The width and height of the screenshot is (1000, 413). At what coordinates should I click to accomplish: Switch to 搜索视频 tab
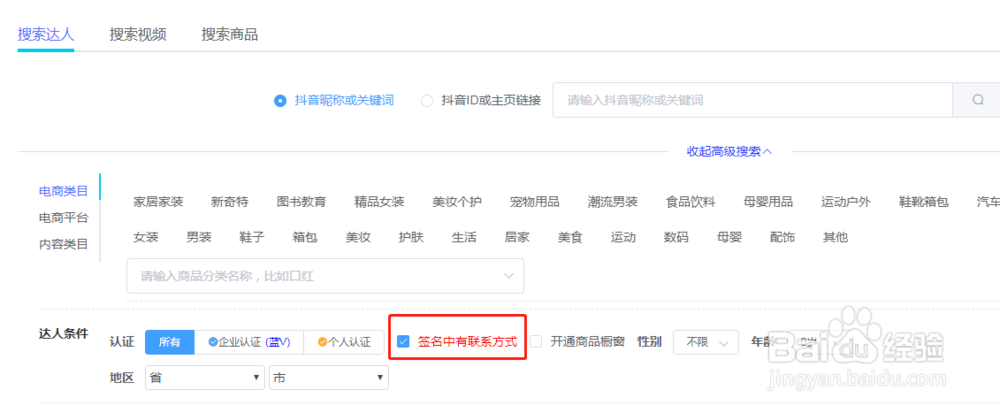[138, 34]
